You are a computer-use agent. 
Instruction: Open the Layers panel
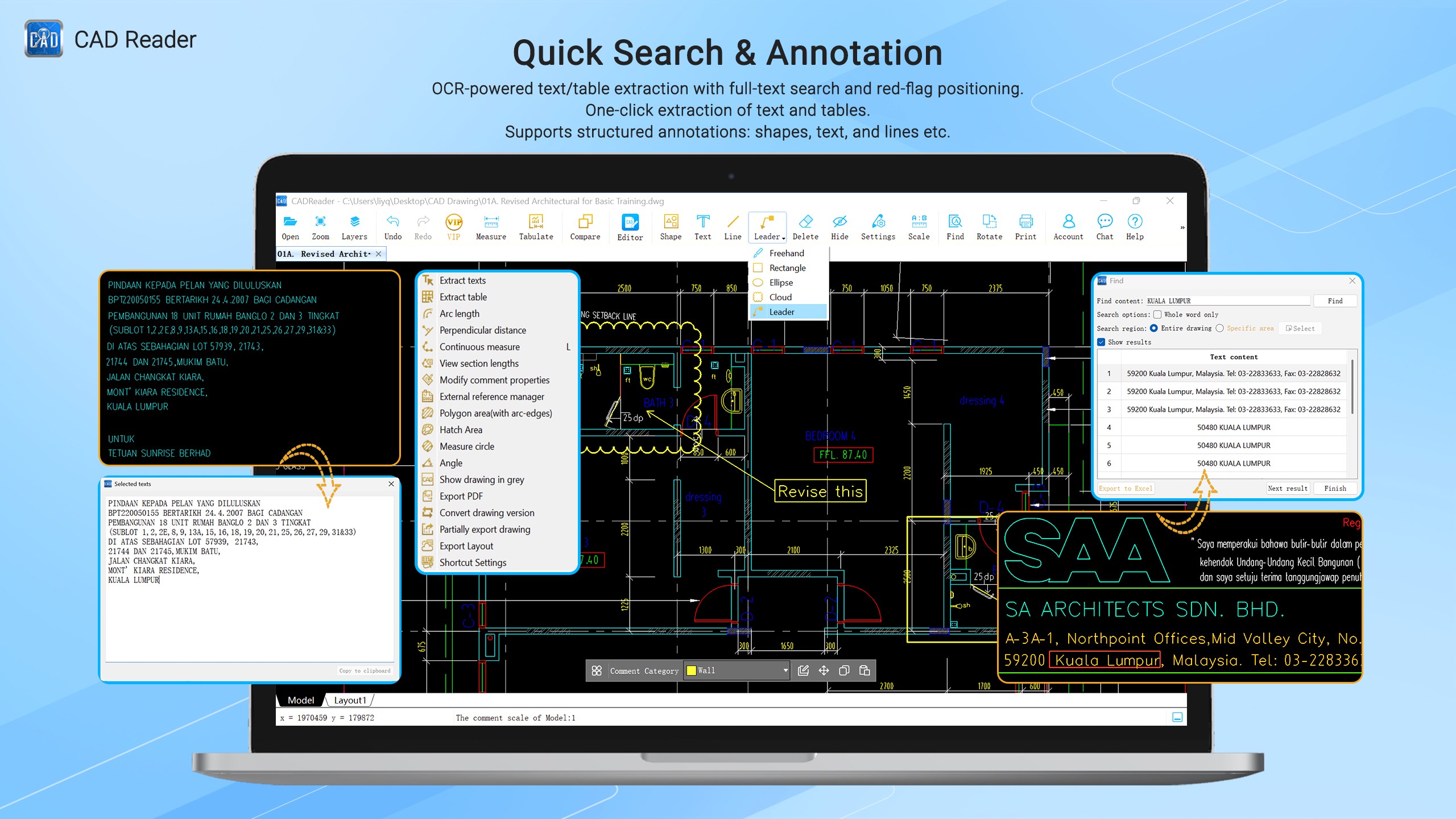(x=354, y=227)
